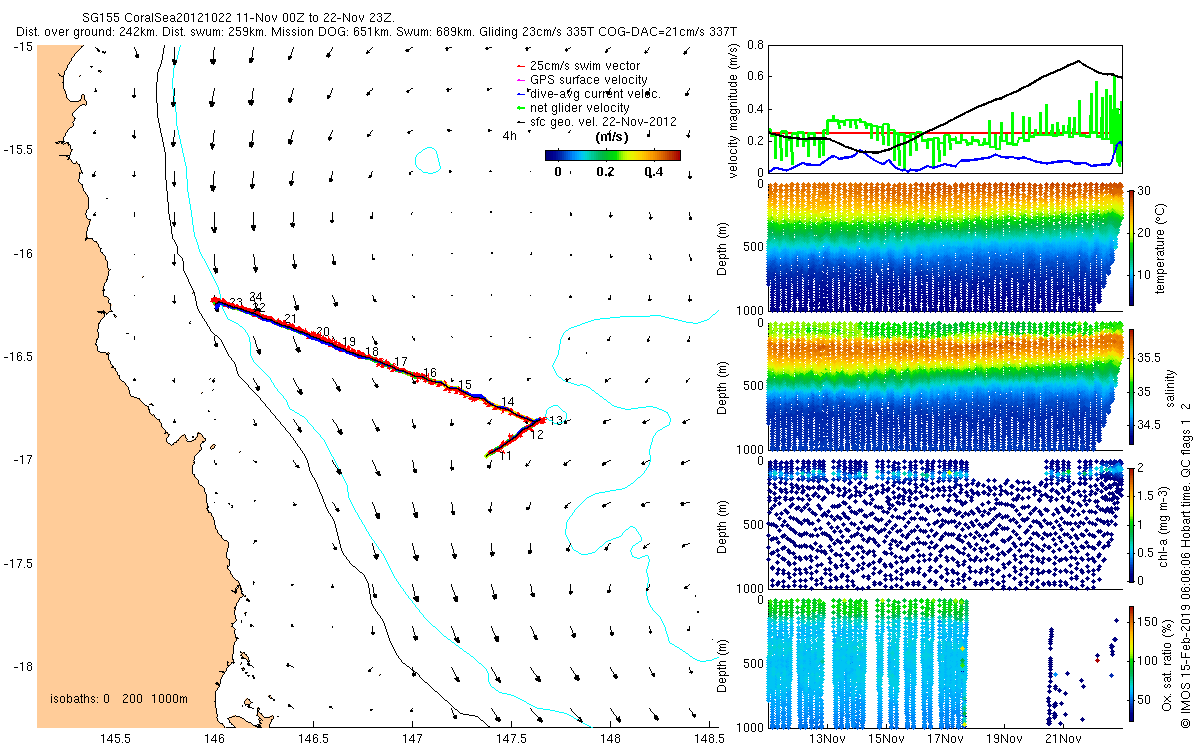Click day marker '20' on the glider track

pyautogui.click(x=322, y=331)
